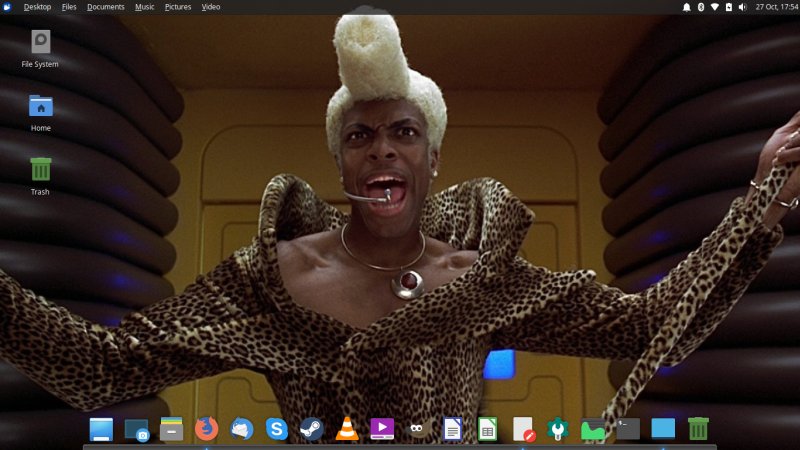
Task: Open the Wi-Fi network indicator
Action: [x=715, y=7]
